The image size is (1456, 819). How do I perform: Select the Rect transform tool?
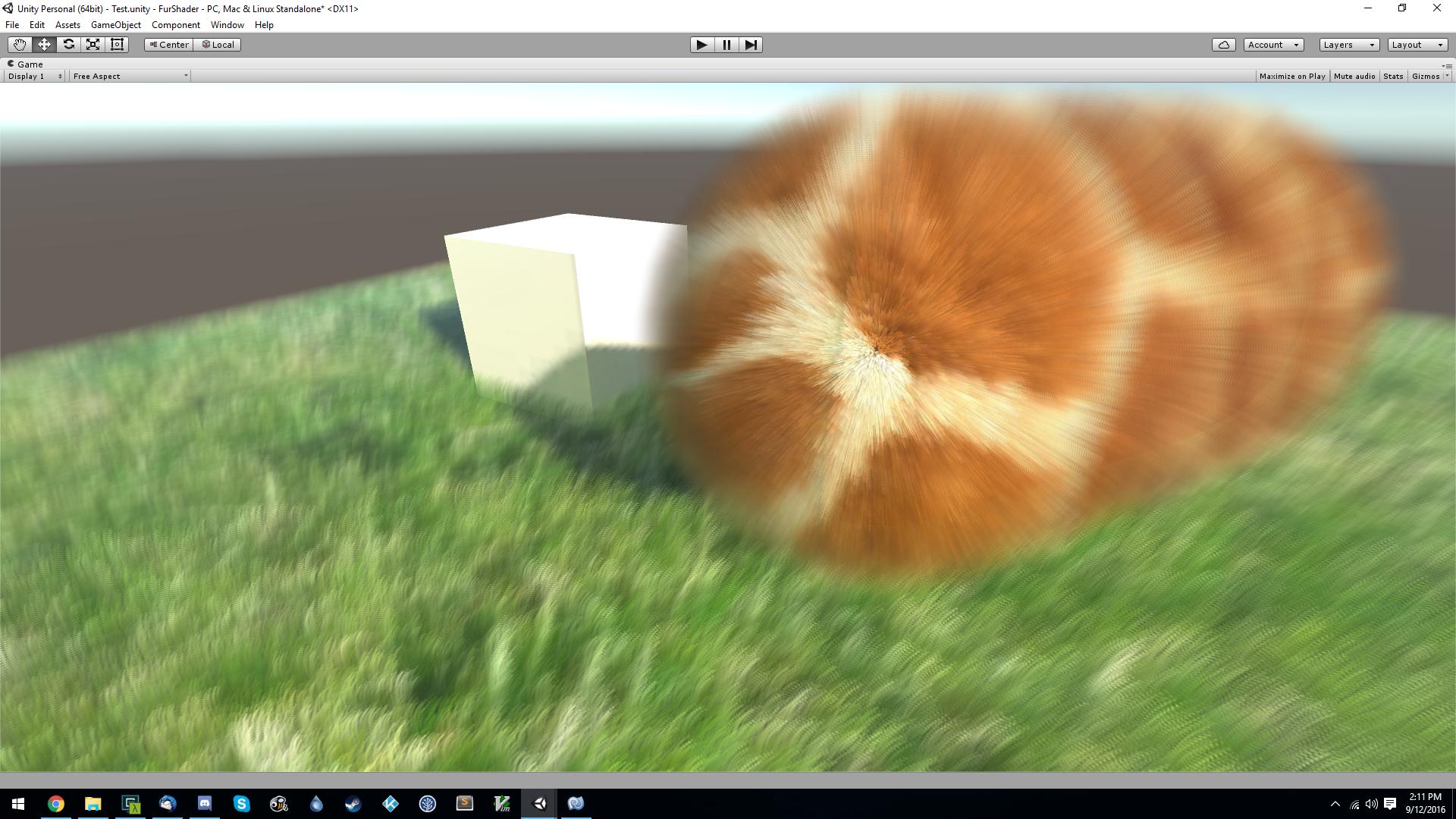[117, 44]
